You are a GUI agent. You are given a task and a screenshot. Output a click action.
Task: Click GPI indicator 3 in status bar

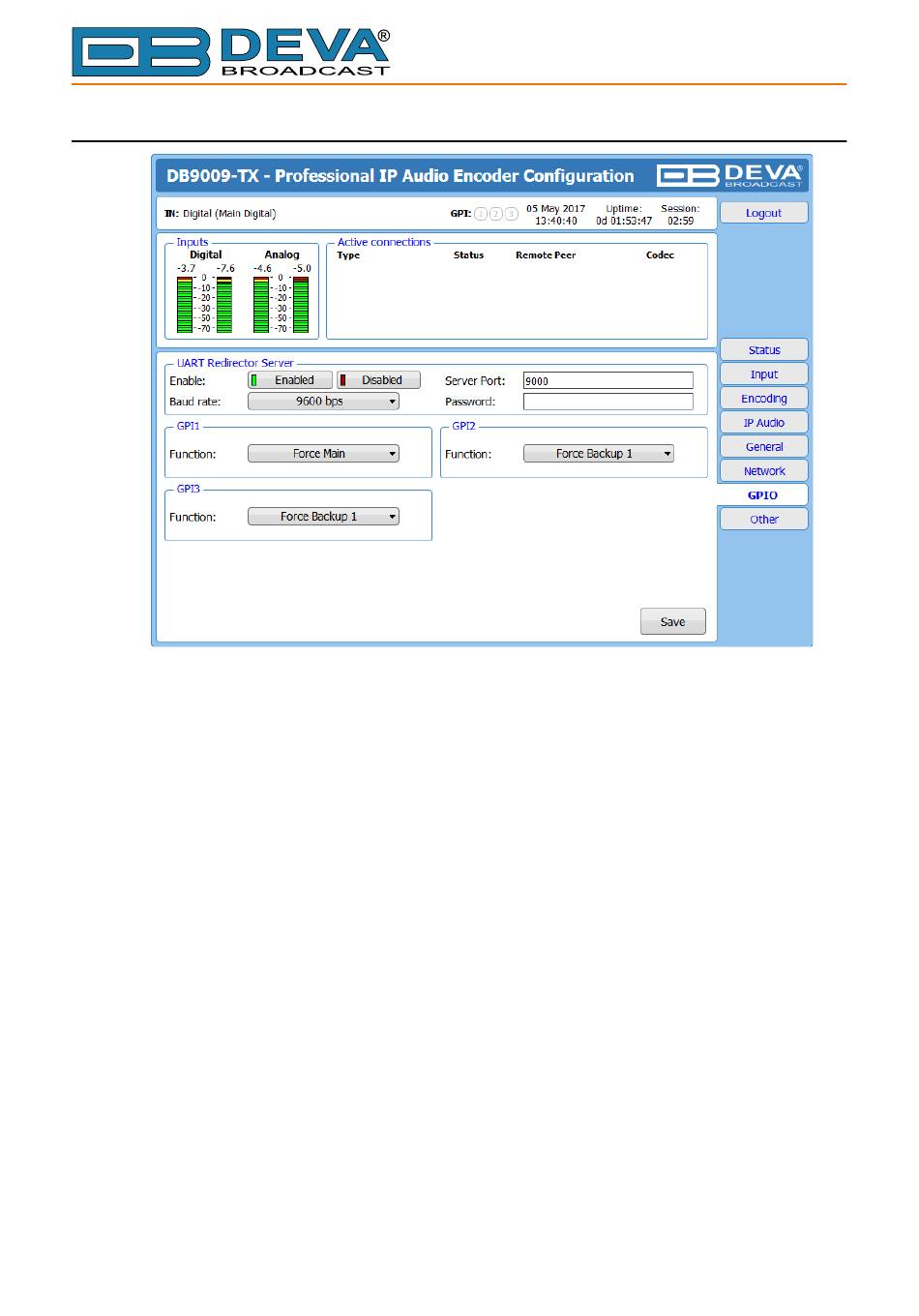[512, 214]
